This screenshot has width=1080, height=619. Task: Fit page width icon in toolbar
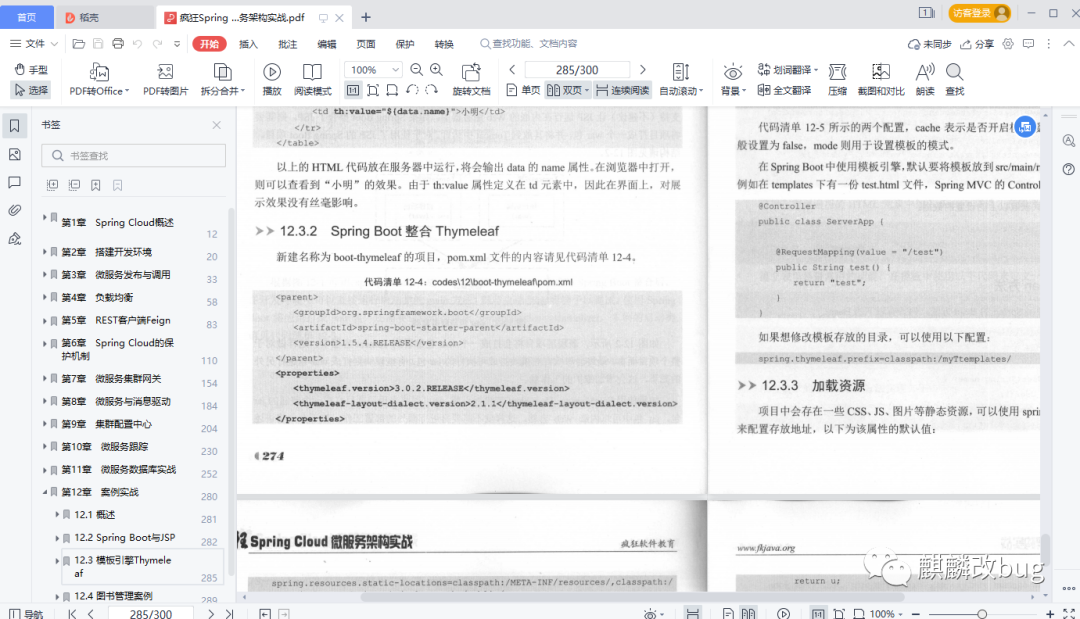pyautogui.click(x=392, y=90)
